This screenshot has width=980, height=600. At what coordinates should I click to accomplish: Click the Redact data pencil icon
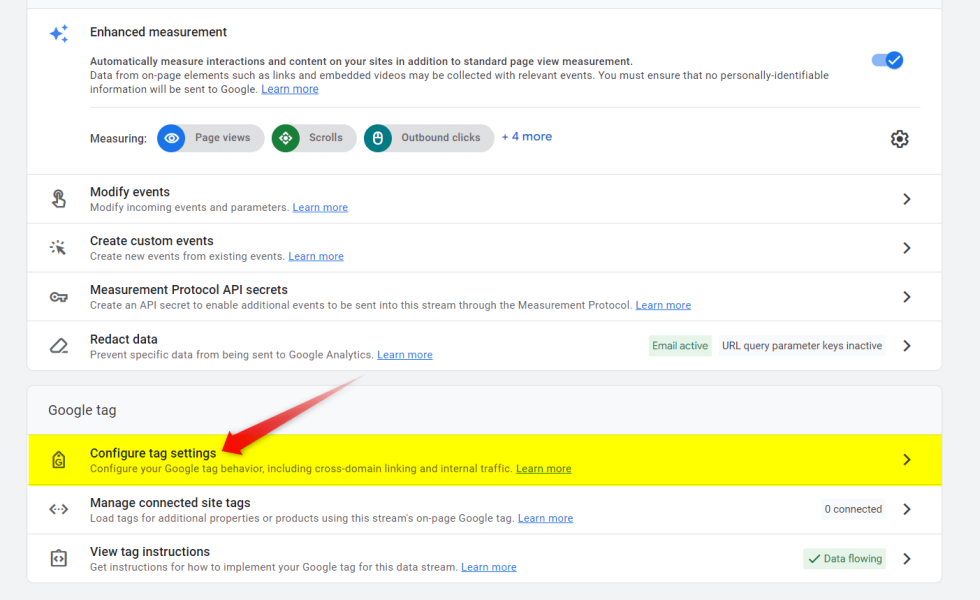pos(58,345)
